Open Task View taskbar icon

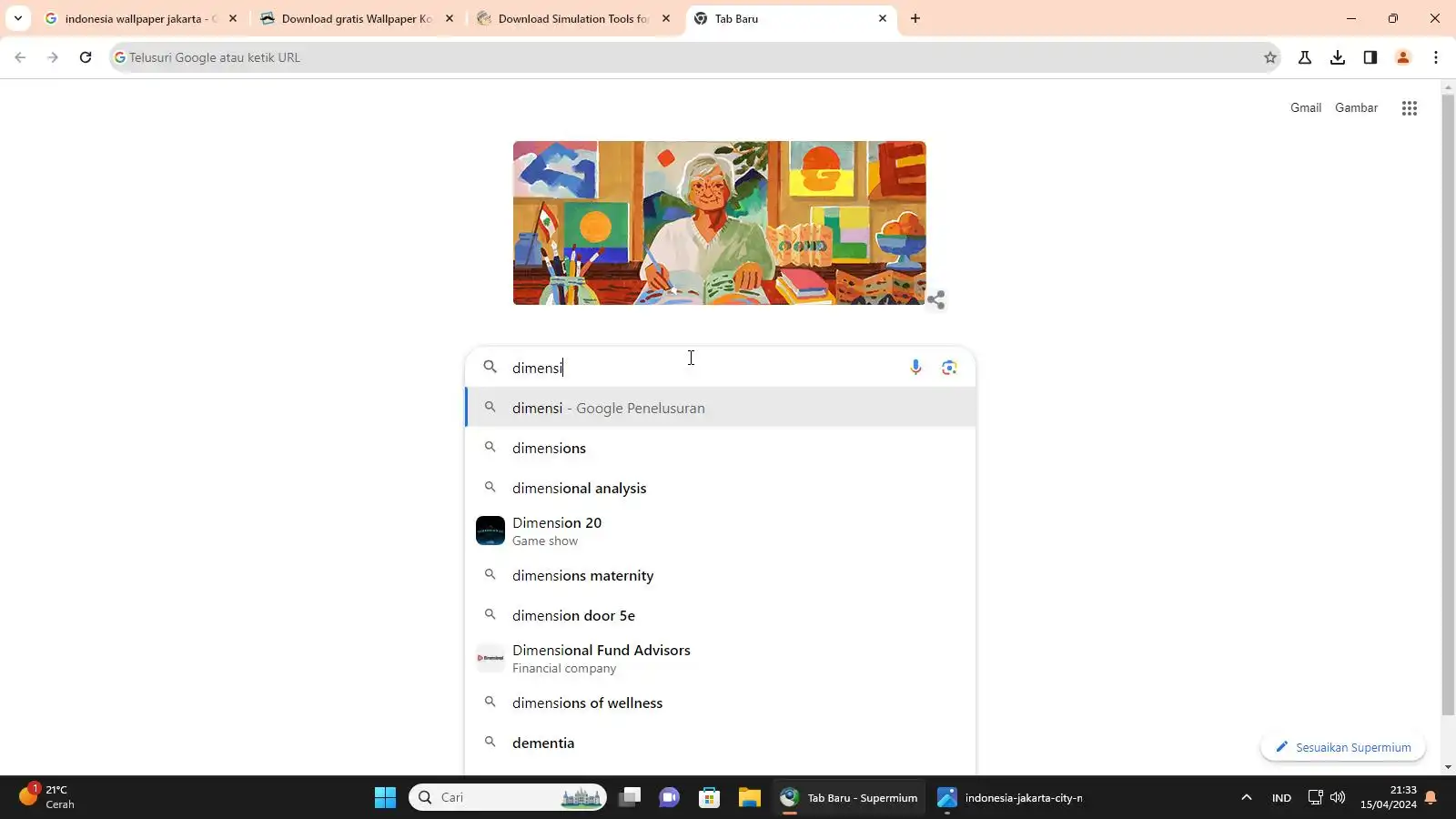(x=630, y=798)
